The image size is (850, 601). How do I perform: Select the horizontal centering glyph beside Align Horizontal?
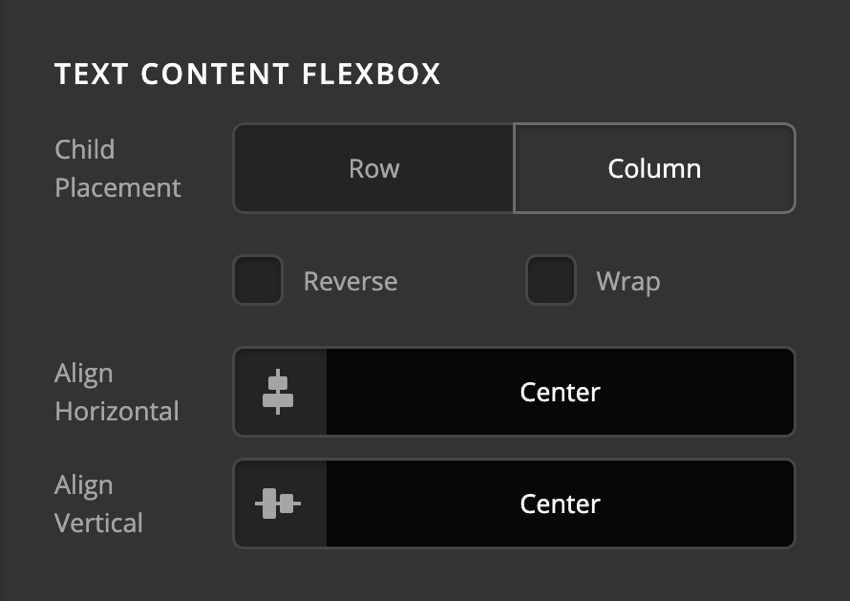tap(277, 392)
